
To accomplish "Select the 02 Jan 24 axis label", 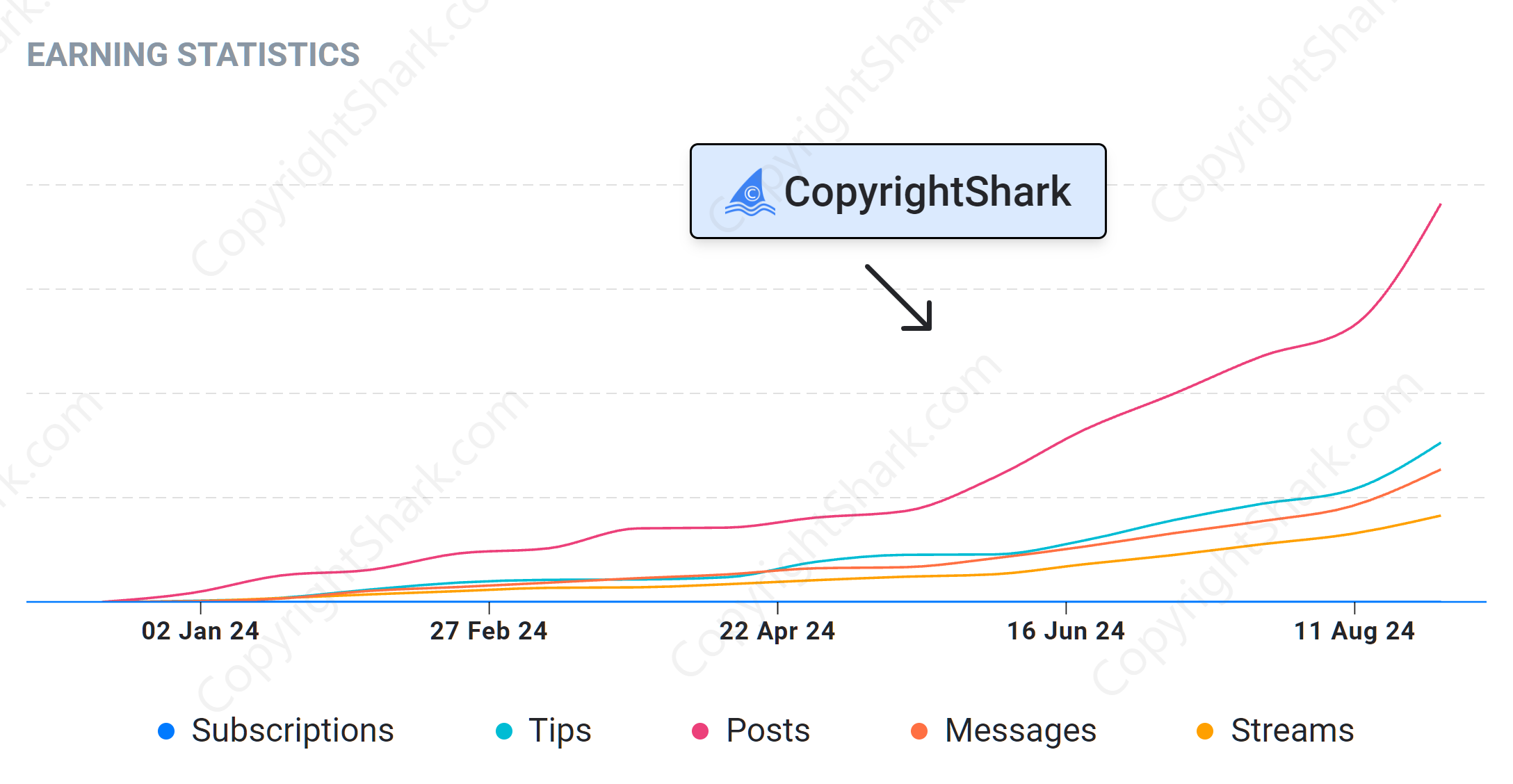I will click(200, 631).
